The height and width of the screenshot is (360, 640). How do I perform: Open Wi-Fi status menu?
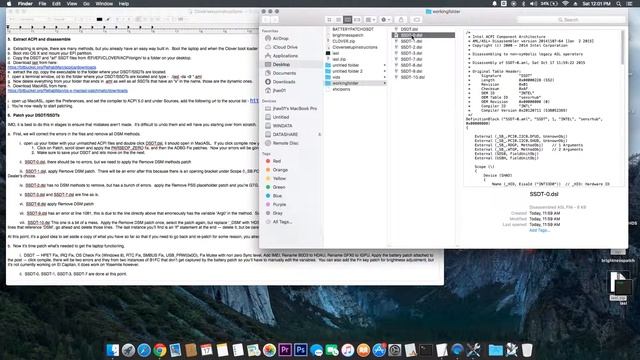[x=565, y=4]
